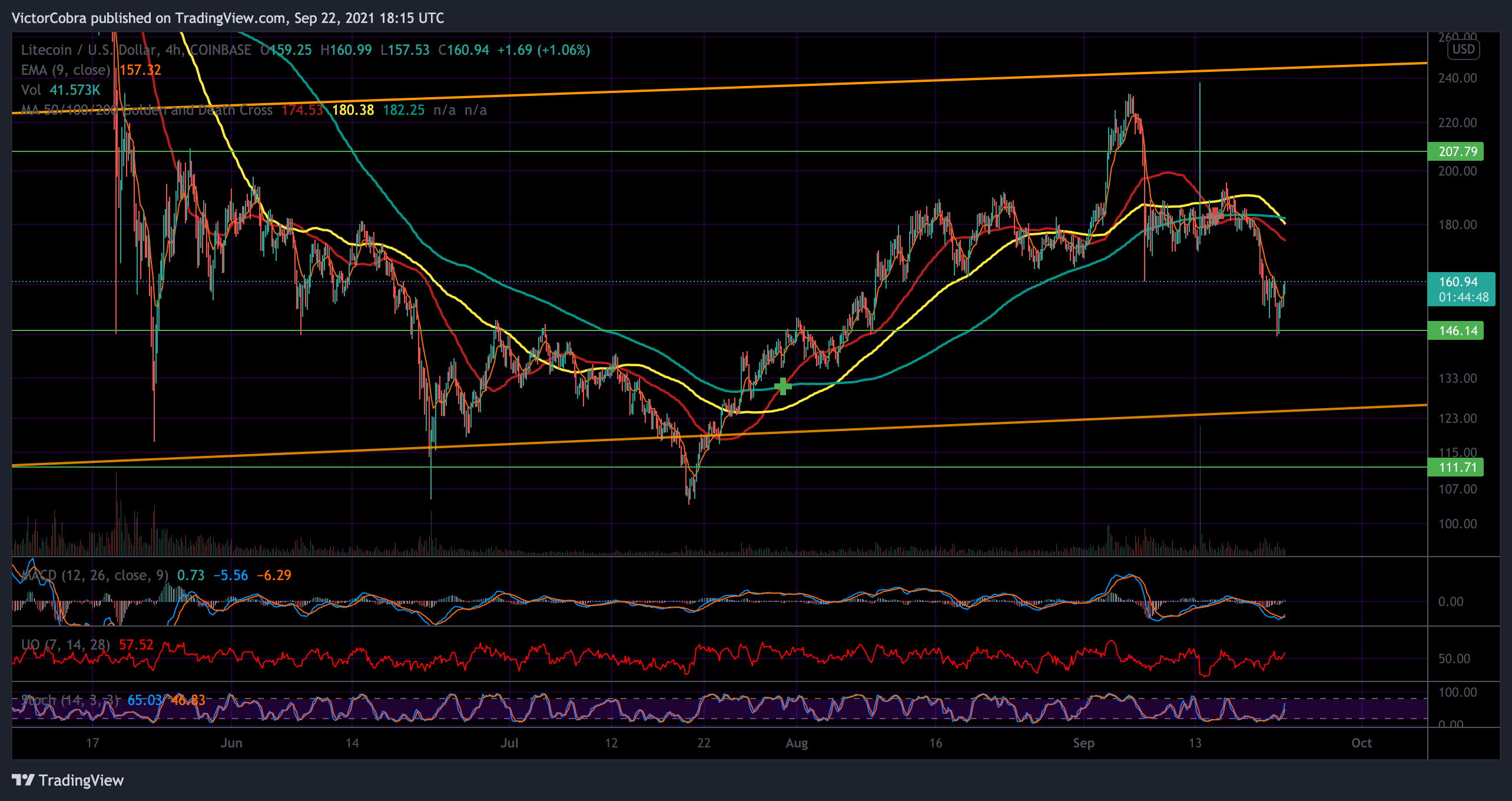Screen dimensions: 1512x801
Task: Click the MACD signal value -6.29
Action: 274,575
